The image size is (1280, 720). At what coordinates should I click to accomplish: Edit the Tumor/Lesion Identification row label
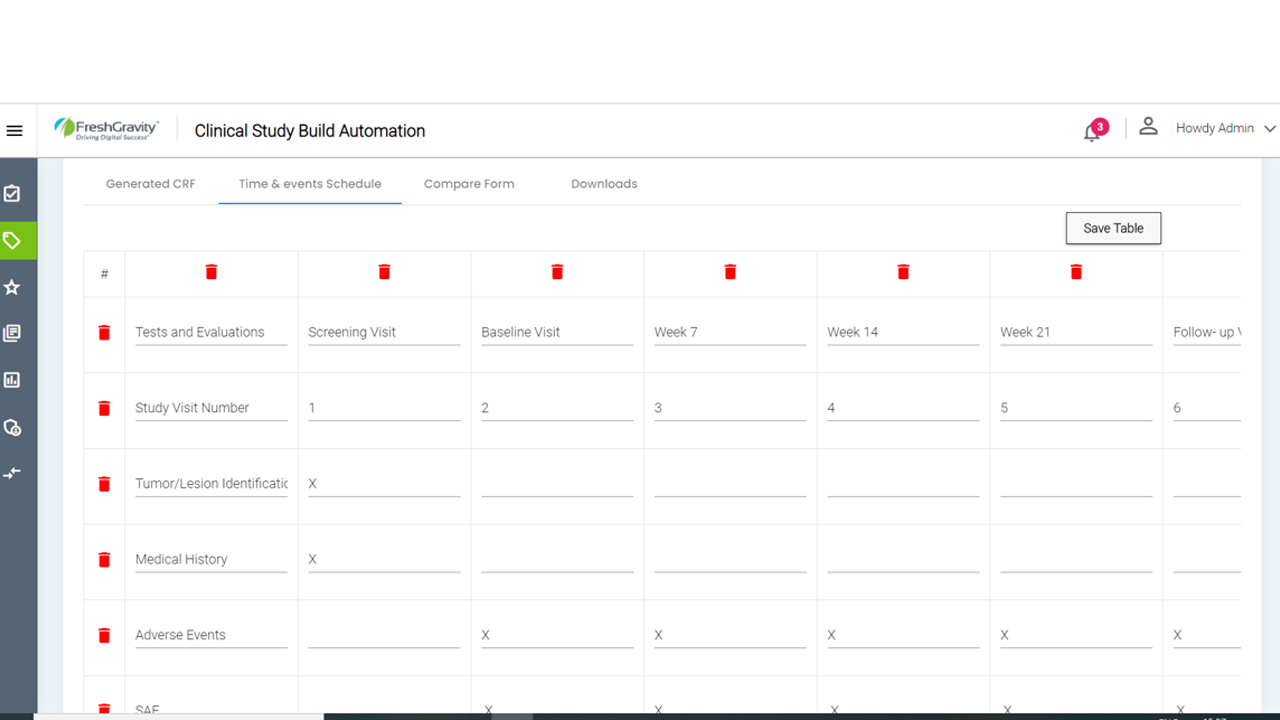coord(211,484)
